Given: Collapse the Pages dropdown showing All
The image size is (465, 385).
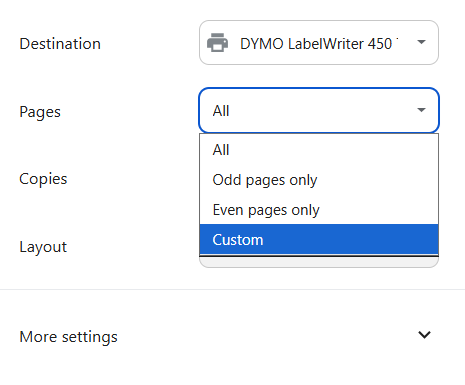Looking at the screenshot, I should (x=319, y=110).
